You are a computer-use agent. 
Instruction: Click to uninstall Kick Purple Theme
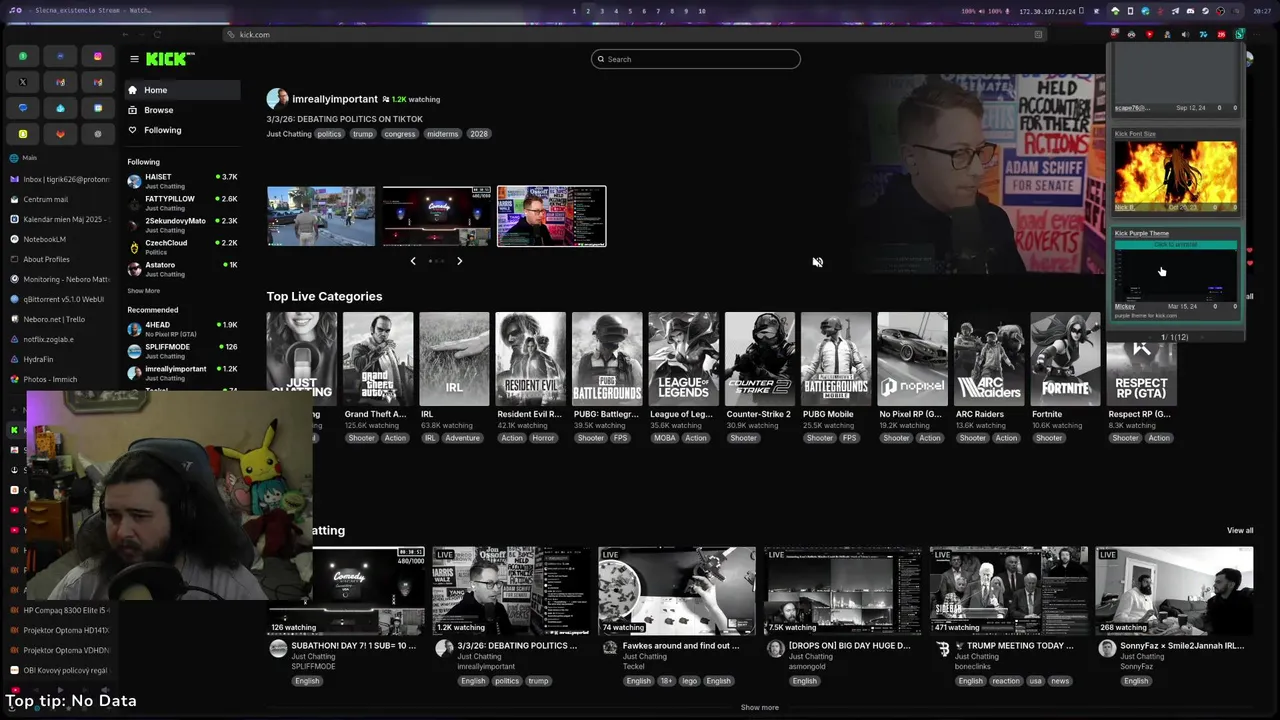coord(1176,244)
